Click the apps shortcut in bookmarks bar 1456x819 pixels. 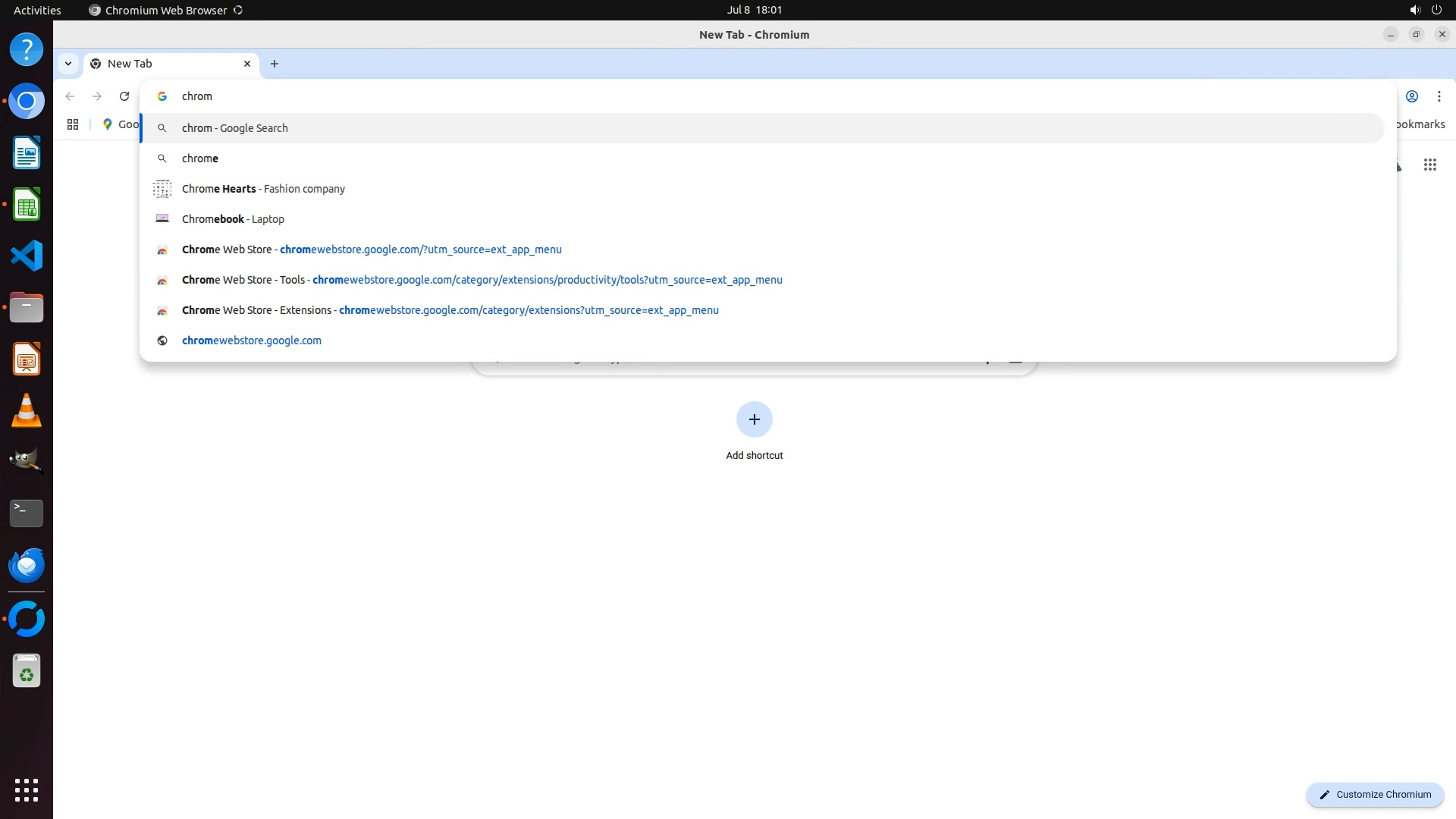[x=73, y=124]
